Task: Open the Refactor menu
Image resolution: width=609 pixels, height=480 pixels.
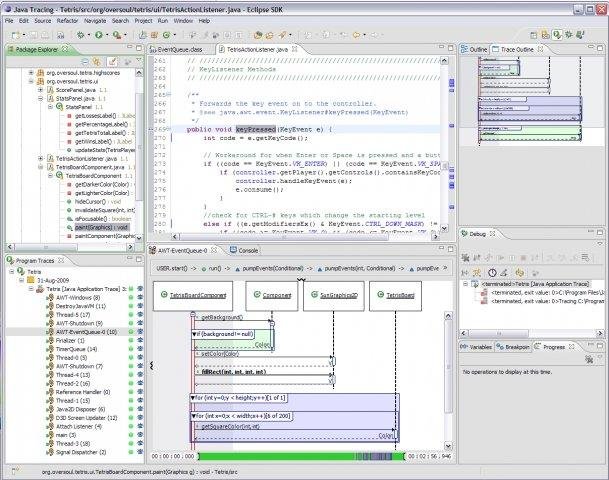Action: tap(68, 19)
